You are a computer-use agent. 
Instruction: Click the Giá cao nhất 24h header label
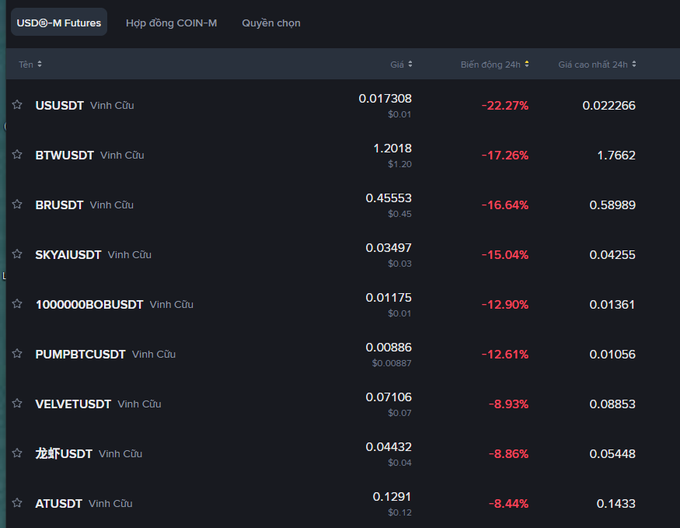(592, 65)
